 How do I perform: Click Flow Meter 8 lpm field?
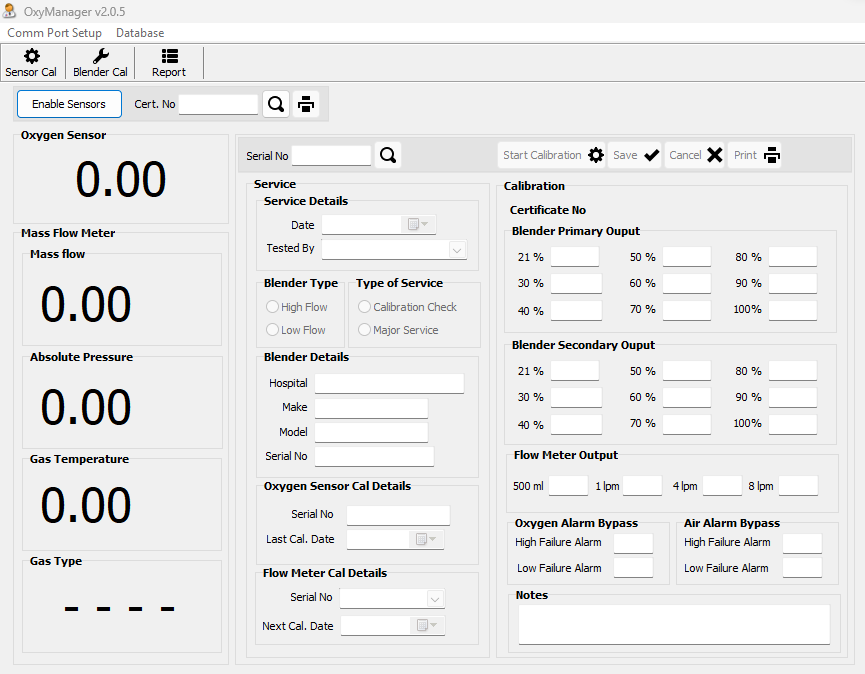(798, 486)
